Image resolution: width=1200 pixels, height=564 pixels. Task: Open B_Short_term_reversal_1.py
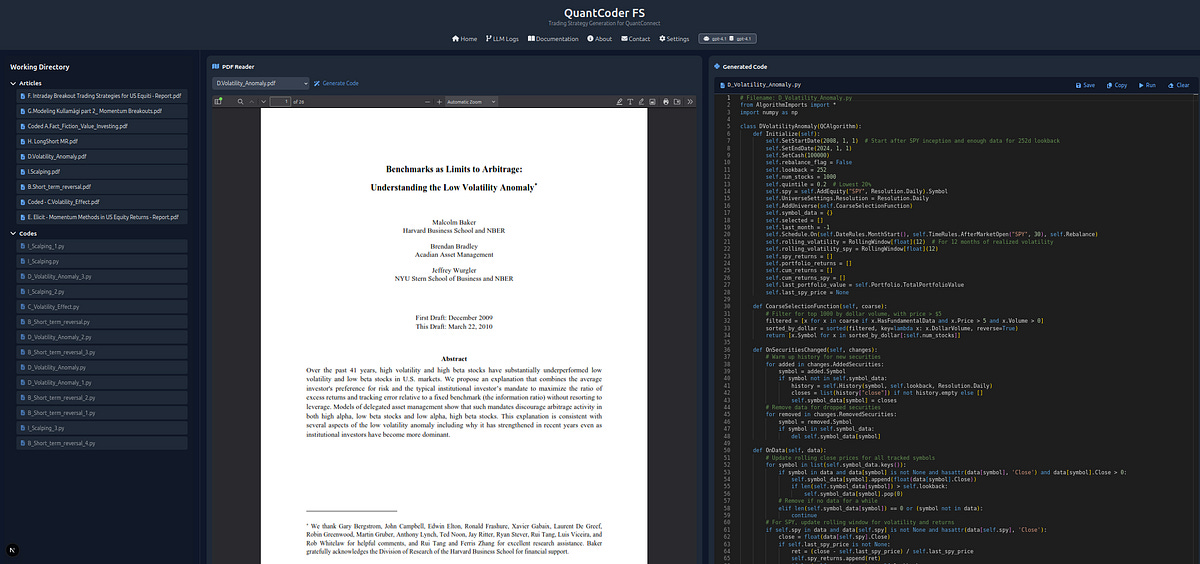103,412
